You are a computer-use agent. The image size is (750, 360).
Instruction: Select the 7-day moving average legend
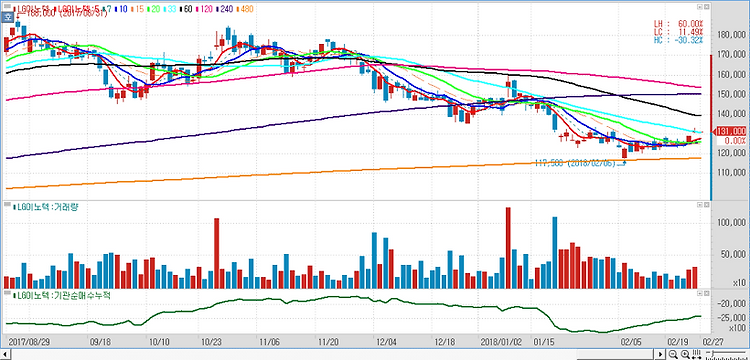(107, 9)
